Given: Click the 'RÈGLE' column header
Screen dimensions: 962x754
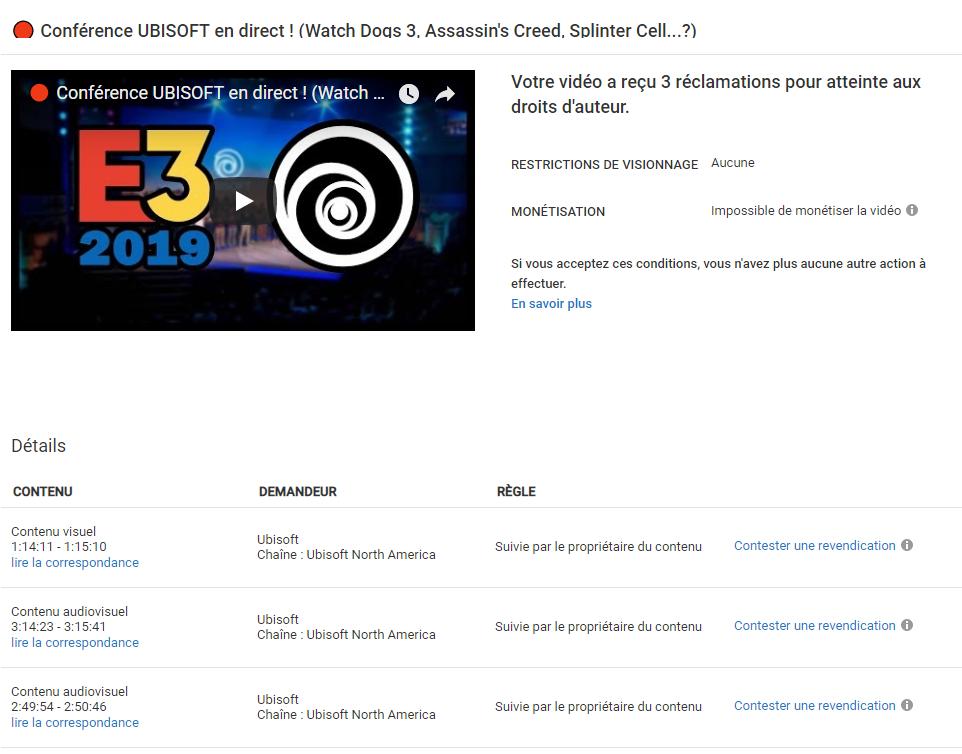Looking at the screenshot, I should click(516, 491).
